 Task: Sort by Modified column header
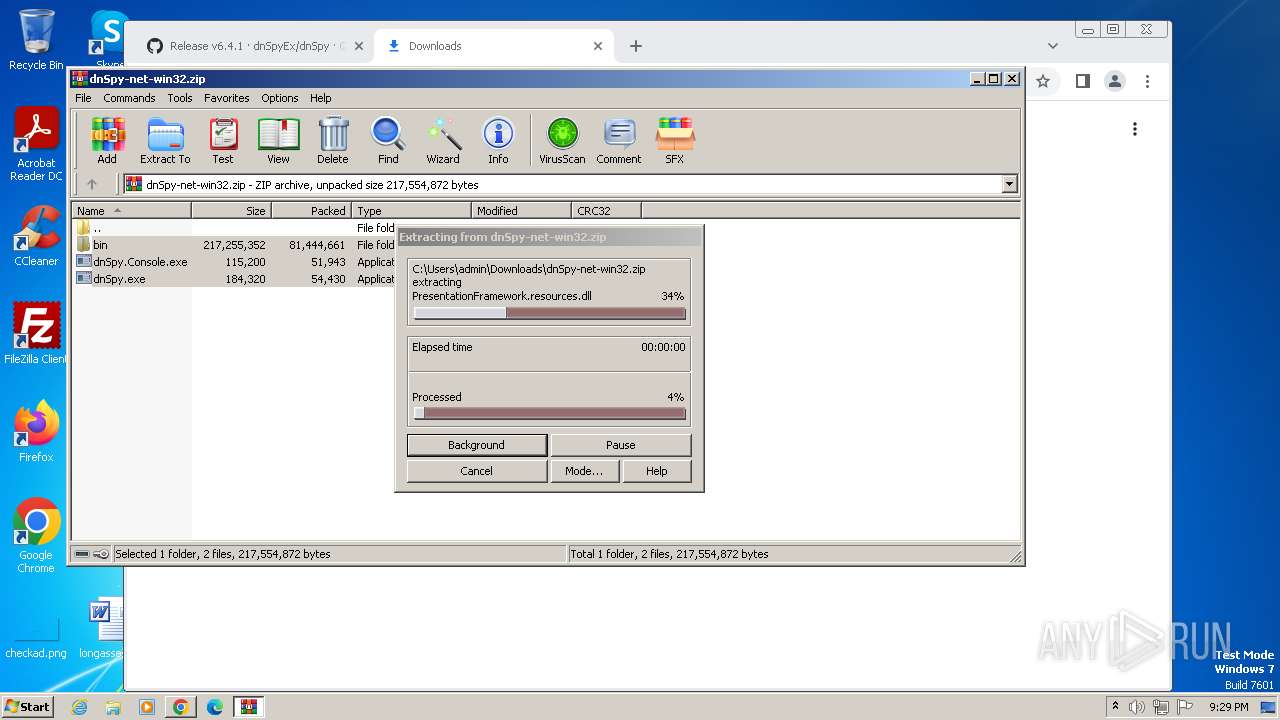click(x=521, y=210)
